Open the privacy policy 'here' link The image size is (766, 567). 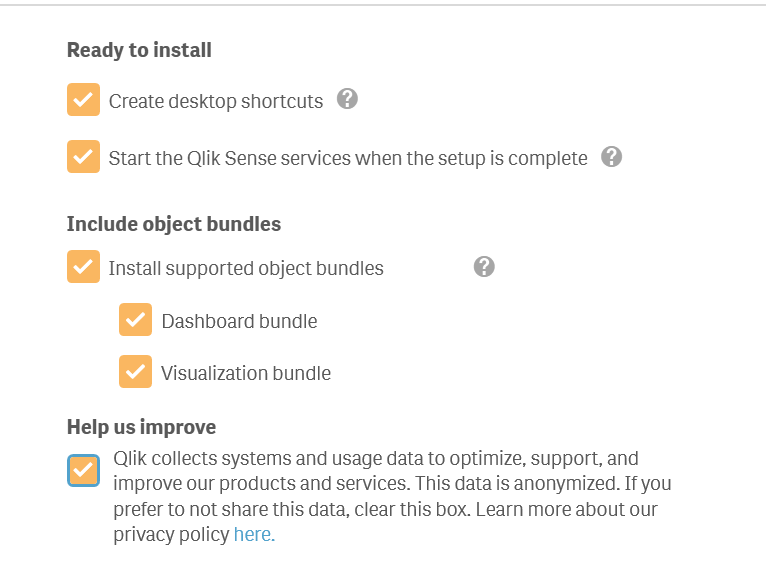click(x=254, y=535)
